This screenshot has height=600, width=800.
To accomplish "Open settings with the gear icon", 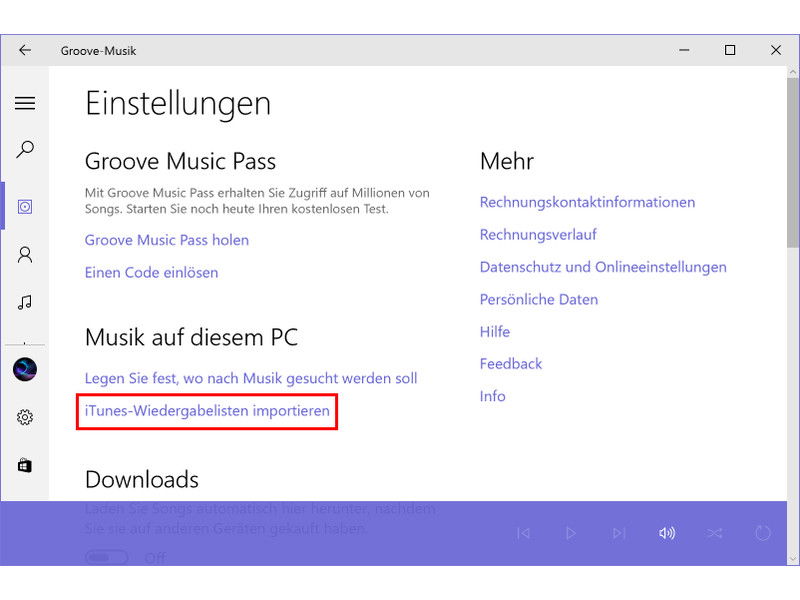I will pos(25,417).
